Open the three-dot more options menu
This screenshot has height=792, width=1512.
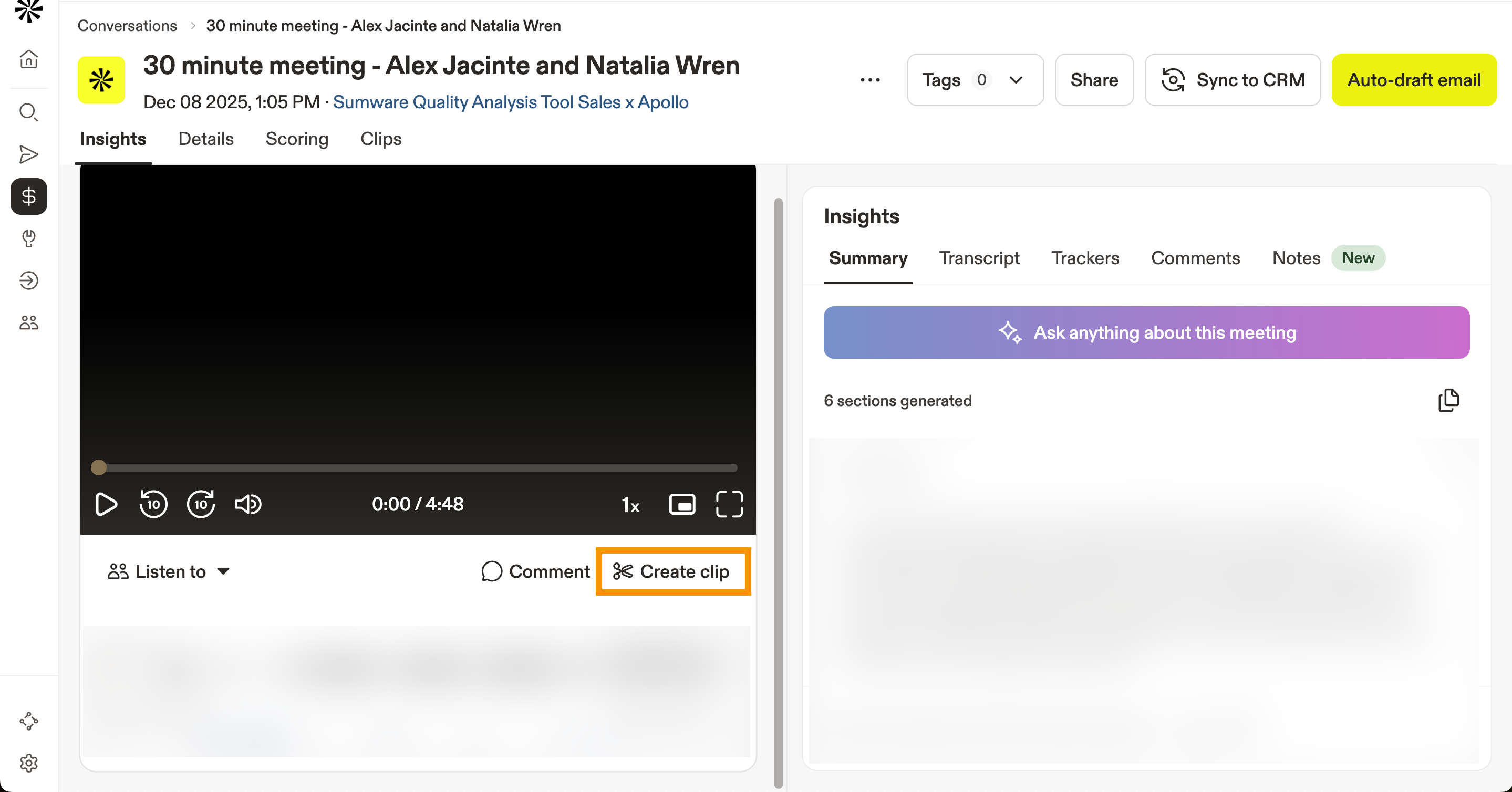870,80
